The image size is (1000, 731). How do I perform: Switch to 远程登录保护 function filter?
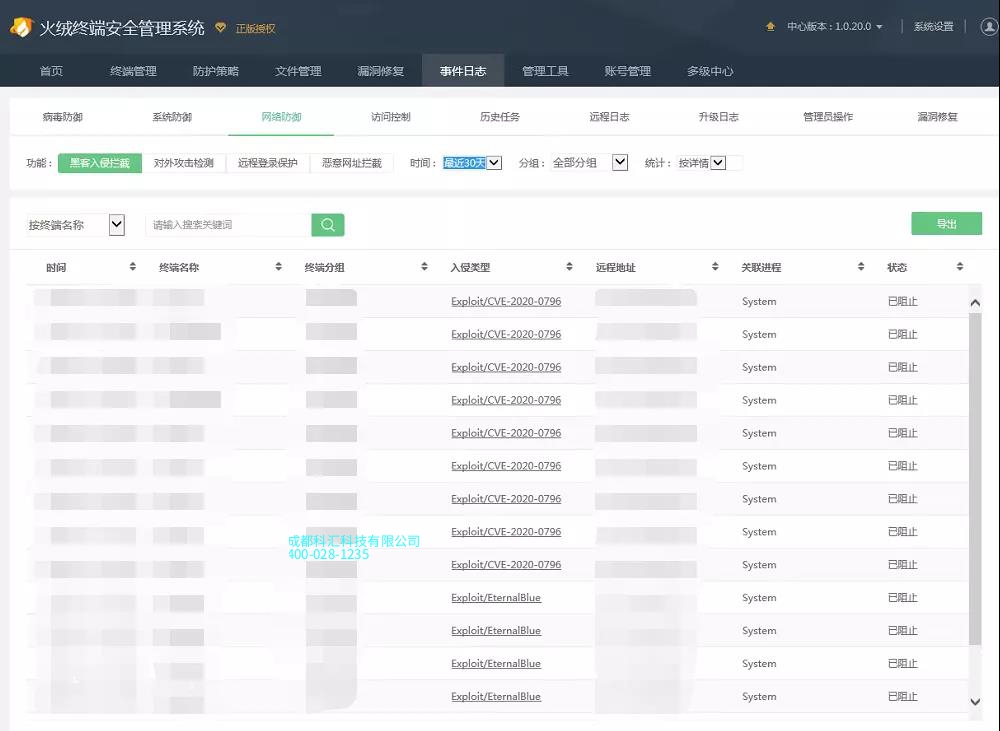(267, 163)
